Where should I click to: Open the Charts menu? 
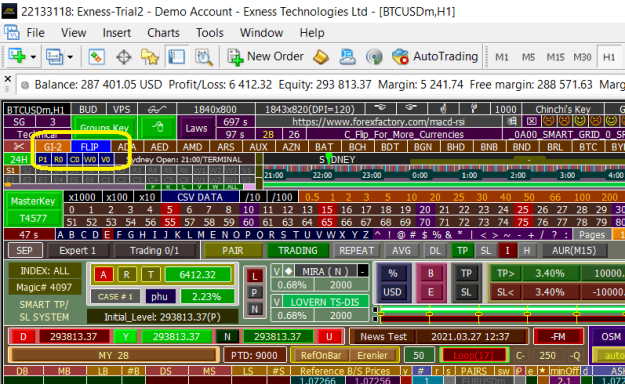pos(163,33)
